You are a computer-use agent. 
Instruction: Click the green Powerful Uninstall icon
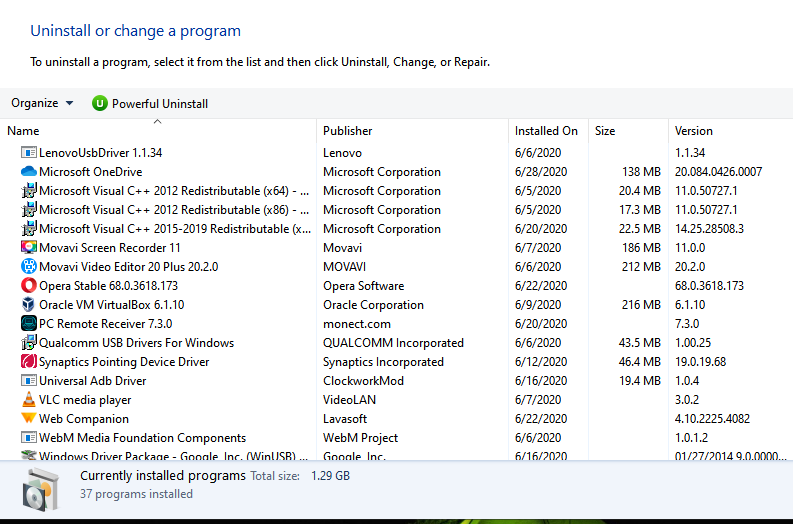tap(100, 103)
